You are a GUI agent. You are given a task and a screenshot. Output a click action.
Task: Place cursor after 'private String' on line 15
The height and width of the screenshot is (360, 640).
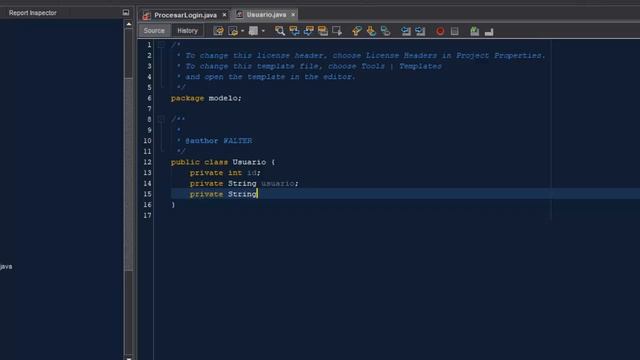[x=258, y=194]
